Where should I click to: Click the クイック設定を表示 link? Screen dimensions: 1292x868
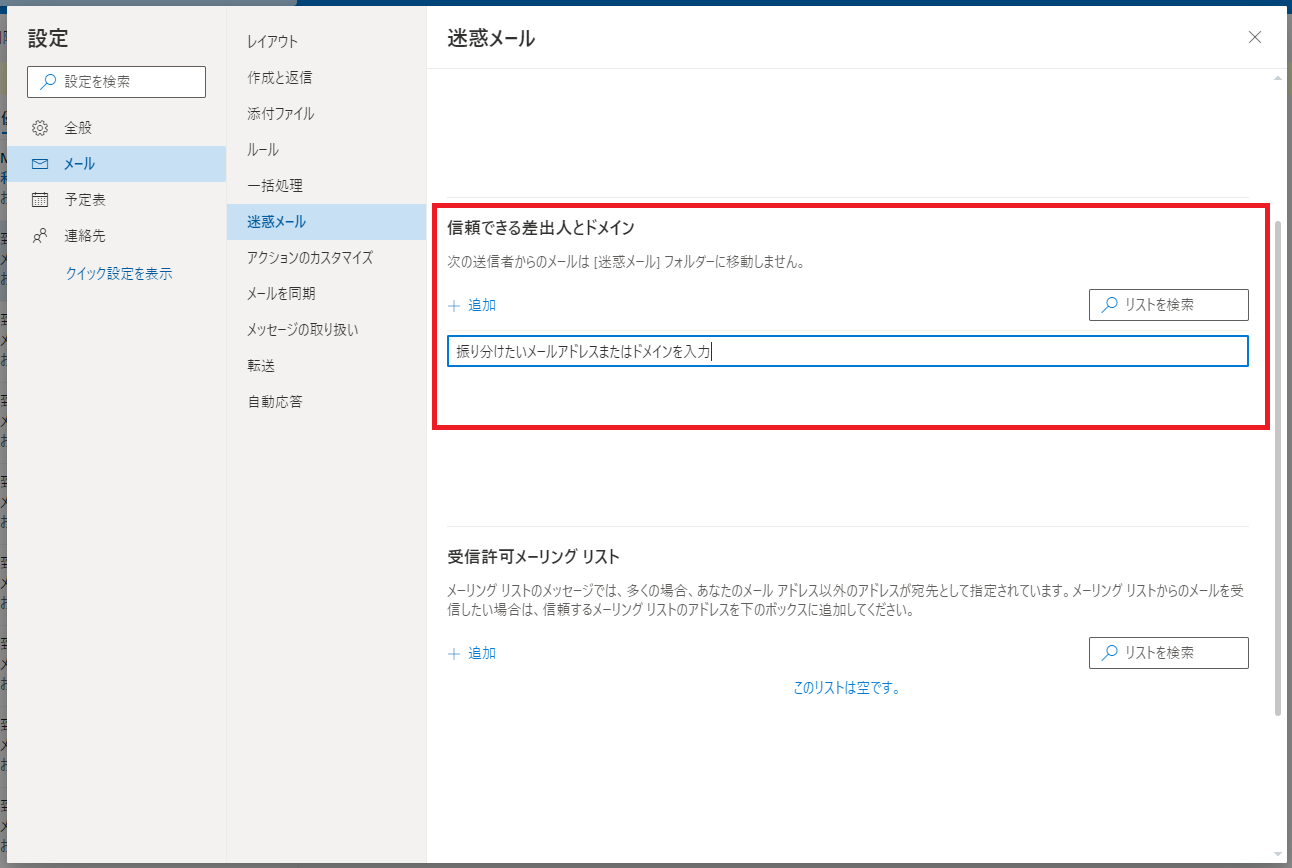119,273
